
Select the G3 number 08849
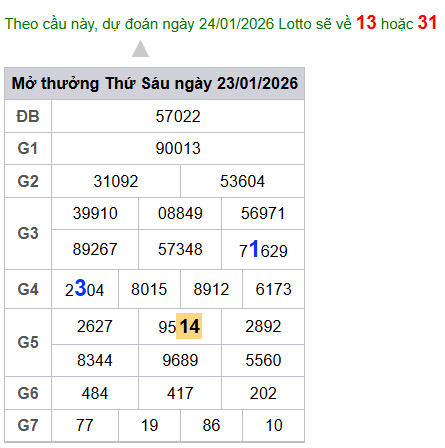click(x=180, y=213)
